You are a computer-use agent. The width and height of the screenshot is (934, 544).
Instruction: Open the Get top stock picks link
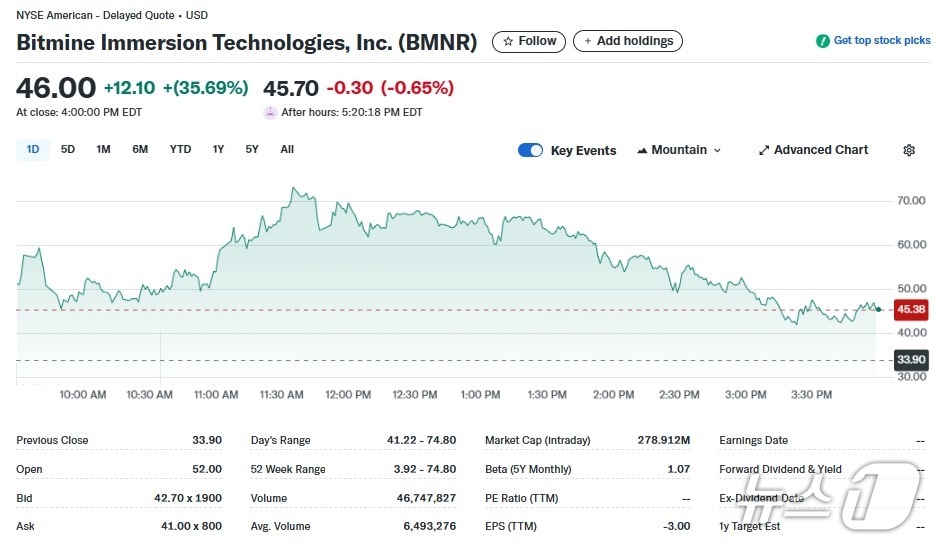point(881,41)
